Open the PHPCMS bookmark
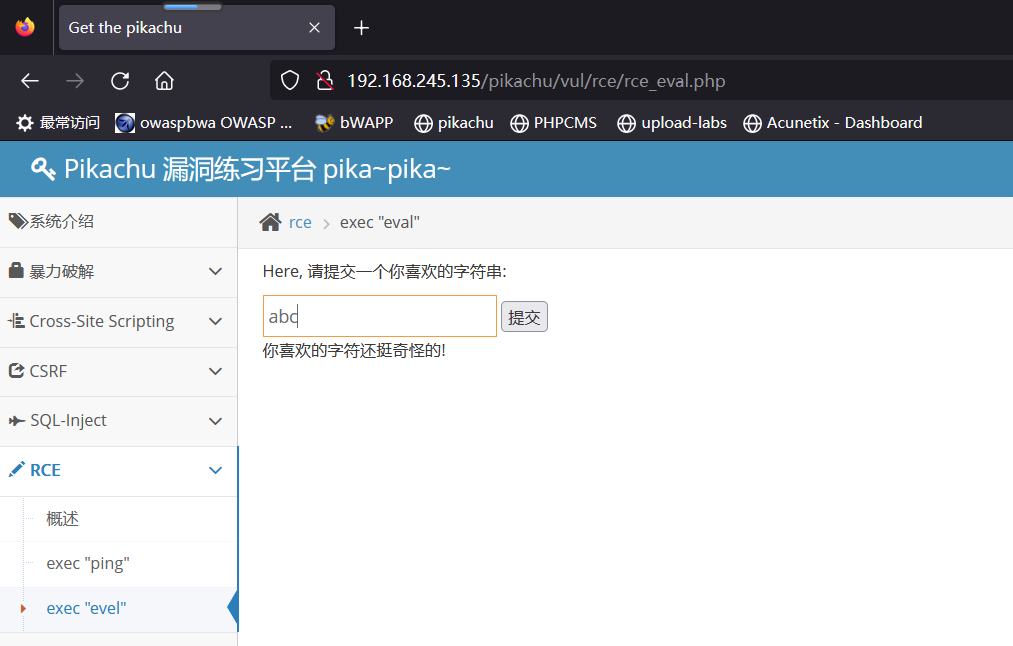 (554, 123)
